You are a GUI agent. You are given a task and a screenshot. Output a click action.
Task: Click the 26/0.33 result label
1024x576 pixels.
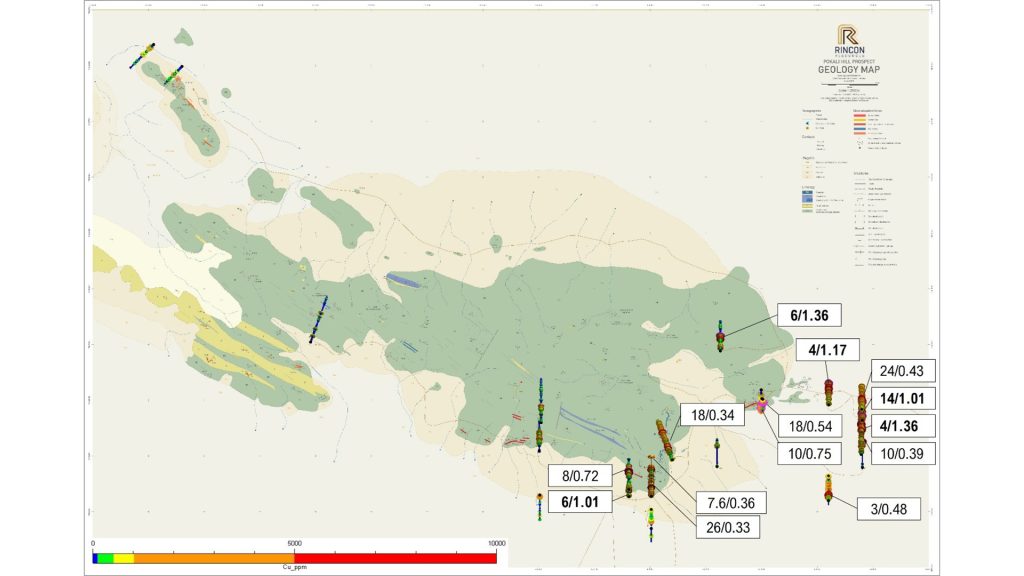tap(727, 526)
